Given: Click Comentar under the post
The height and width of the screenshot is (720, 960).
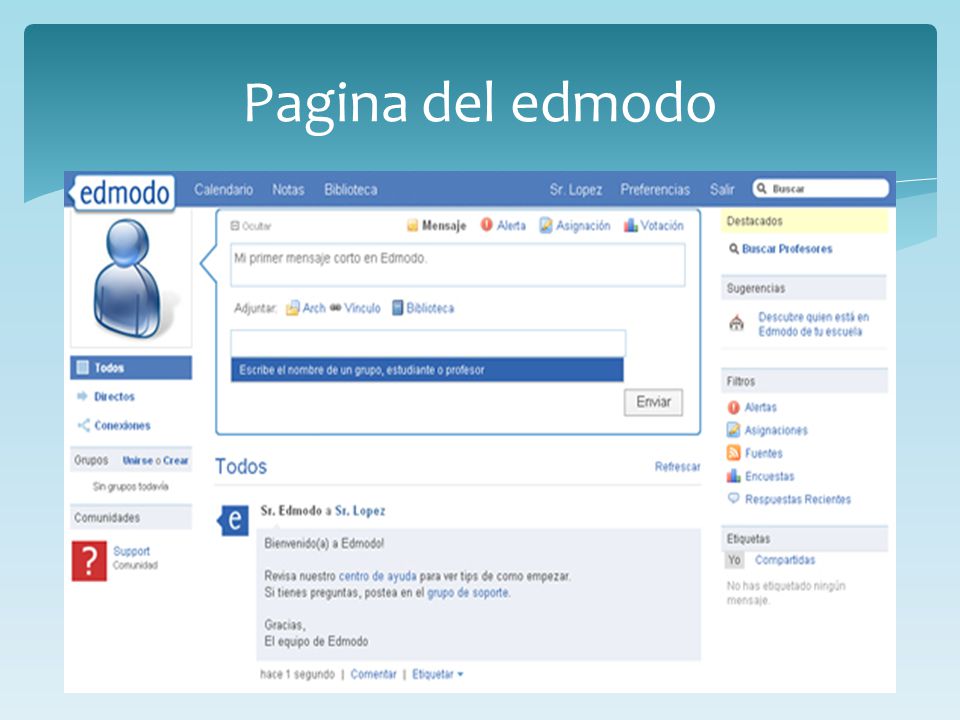Looking at the screenshot, I should (373, 674).
